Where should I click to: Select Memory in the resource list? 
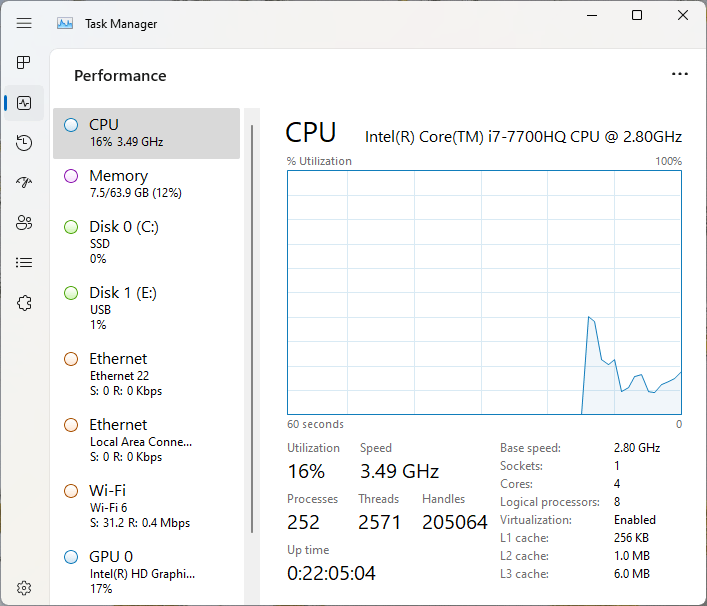147,184
